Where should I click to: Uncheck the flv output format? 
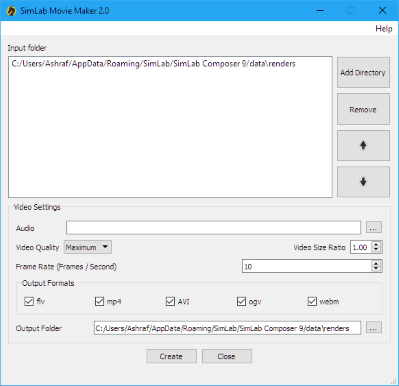29,302
